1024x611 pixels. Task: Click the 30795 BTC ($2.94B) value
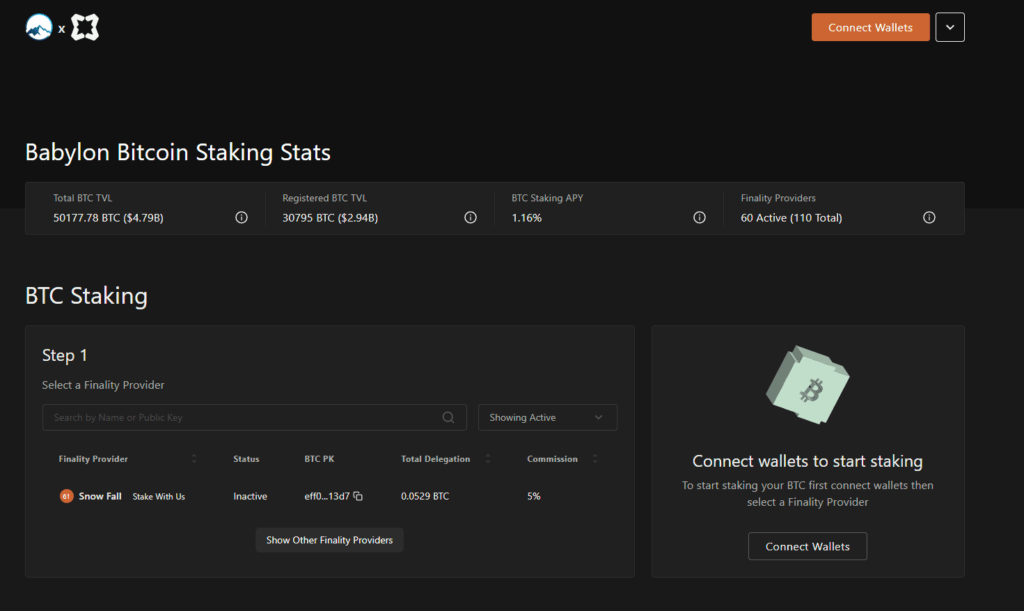(x=330, y=218)
